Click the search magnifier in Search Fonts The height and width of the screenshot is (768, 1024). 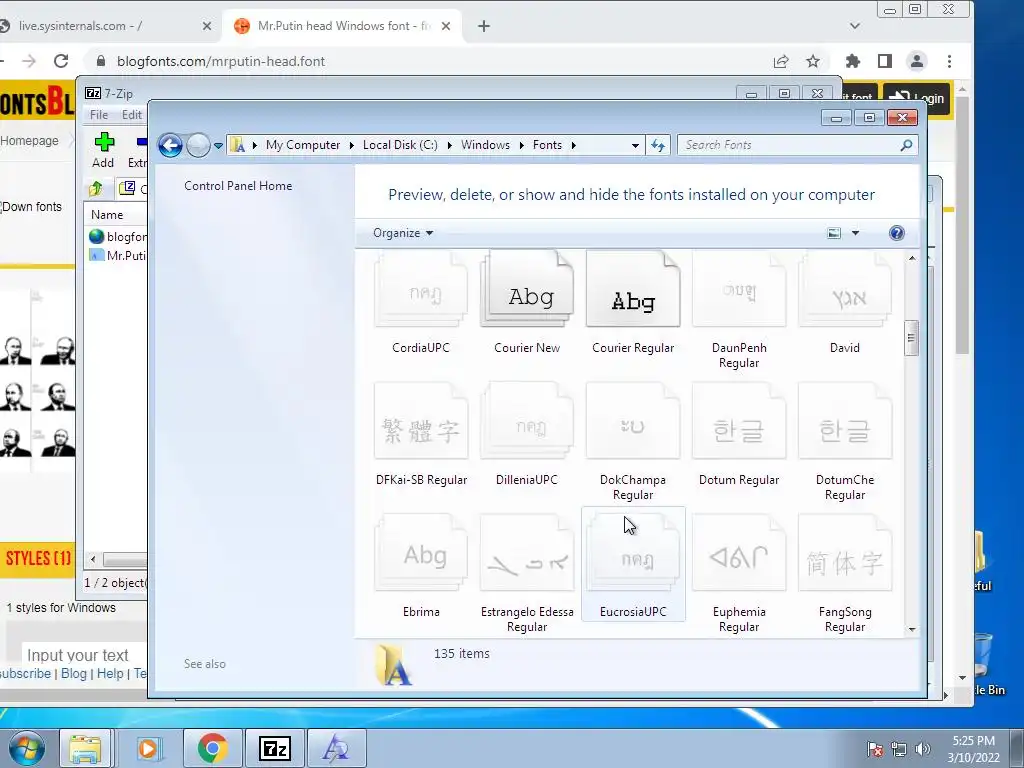906,145
